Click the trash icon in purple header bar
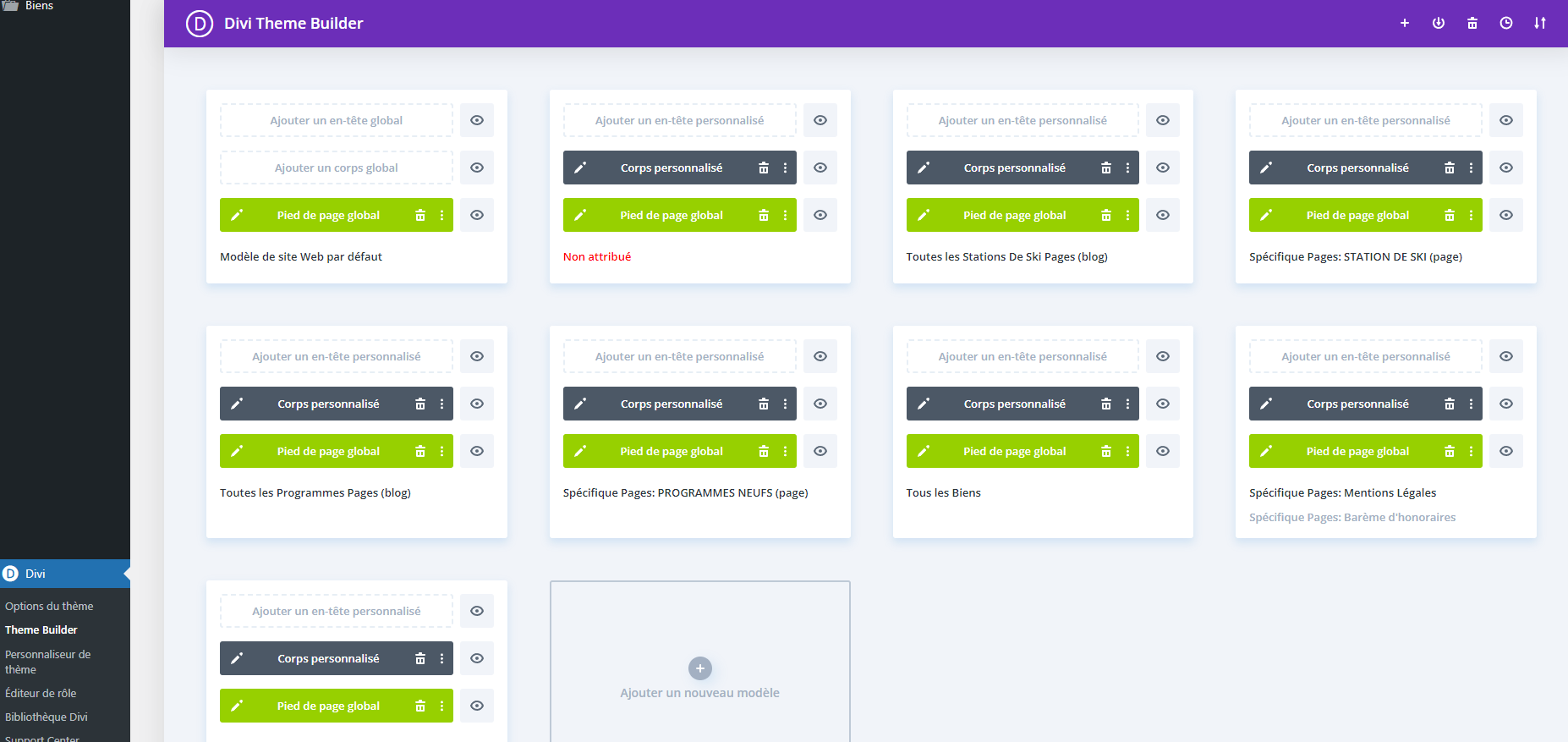 tap(1472, 23)
